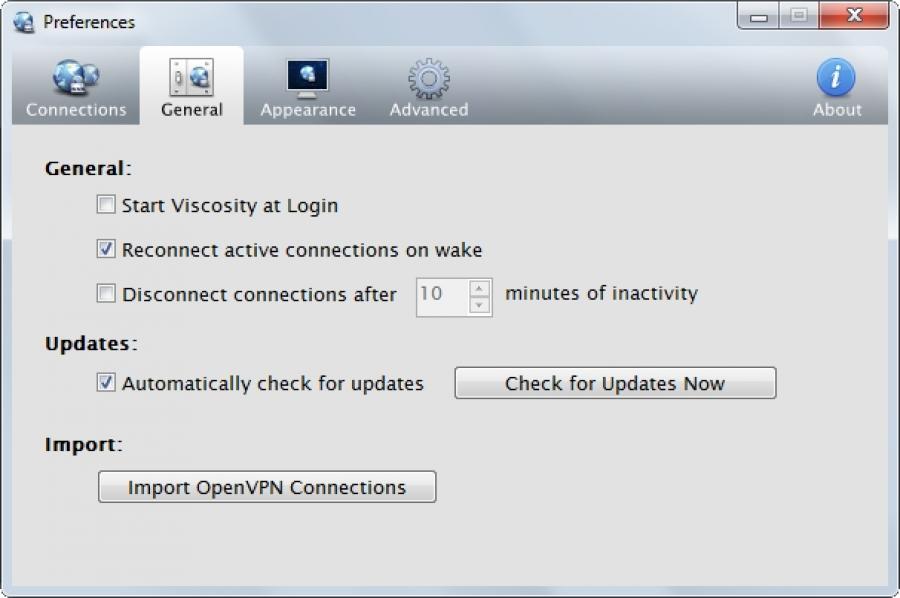Switch to the Connections tab label
The width and height of the screenshot is (900, 598).
pyautogui.click(x=76, y=110)
